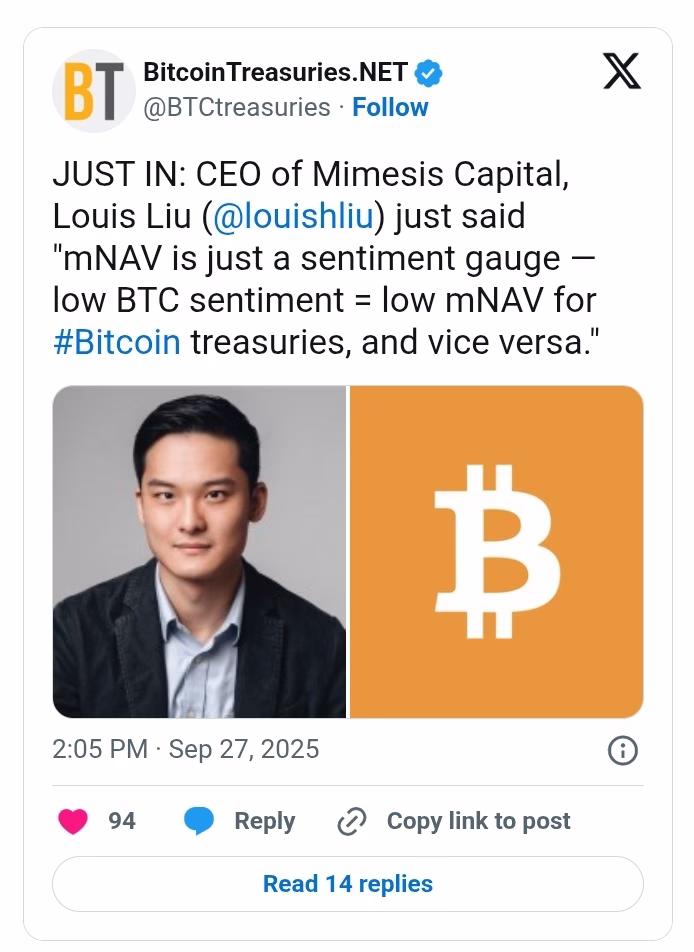Viewport: 694px width, 952px height.
Task: Click the info icon beside the timestamp
Action: click(622, 750)
